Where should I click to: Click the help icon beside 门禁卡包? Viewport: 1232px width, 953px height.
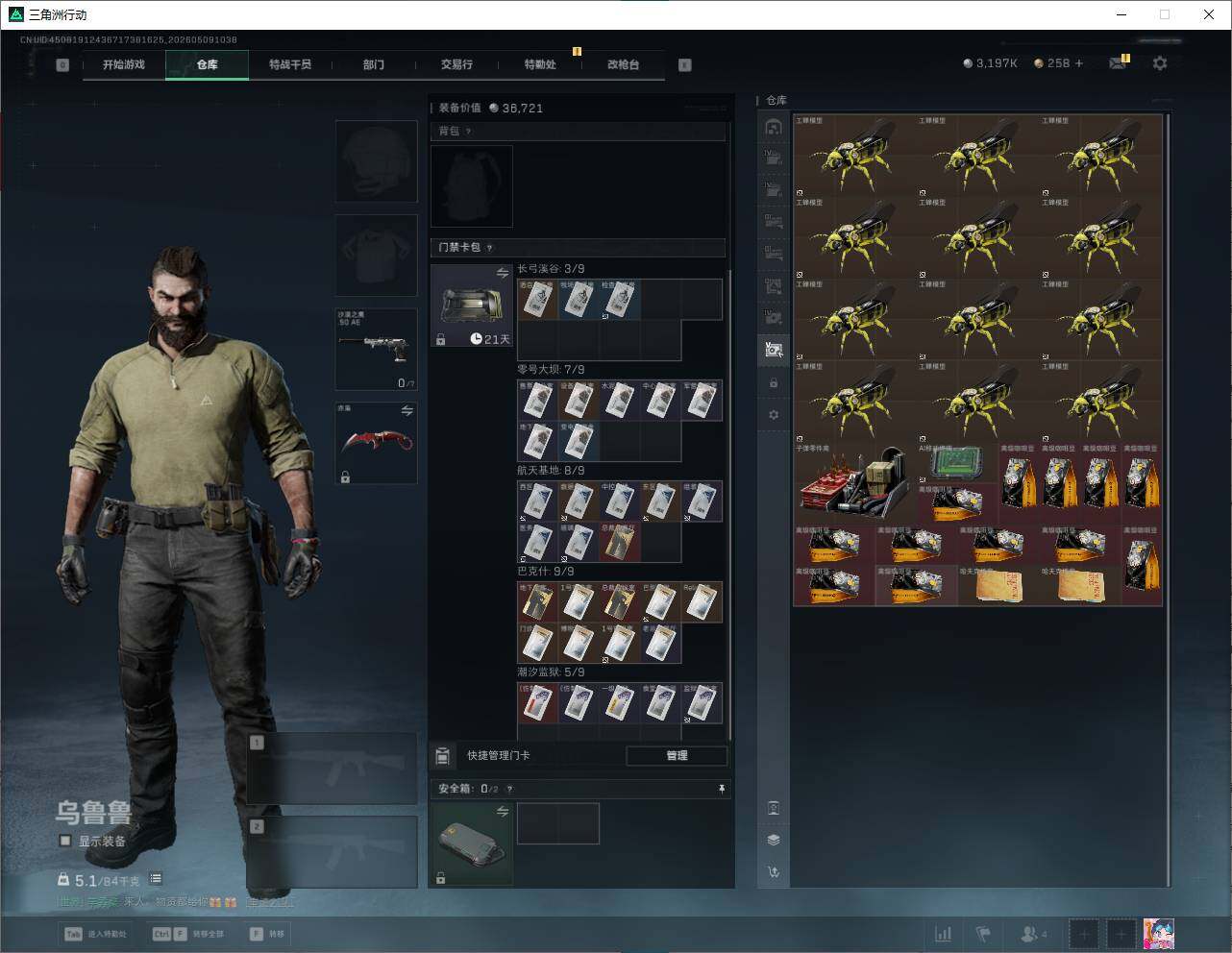click(x=489, y=248)
